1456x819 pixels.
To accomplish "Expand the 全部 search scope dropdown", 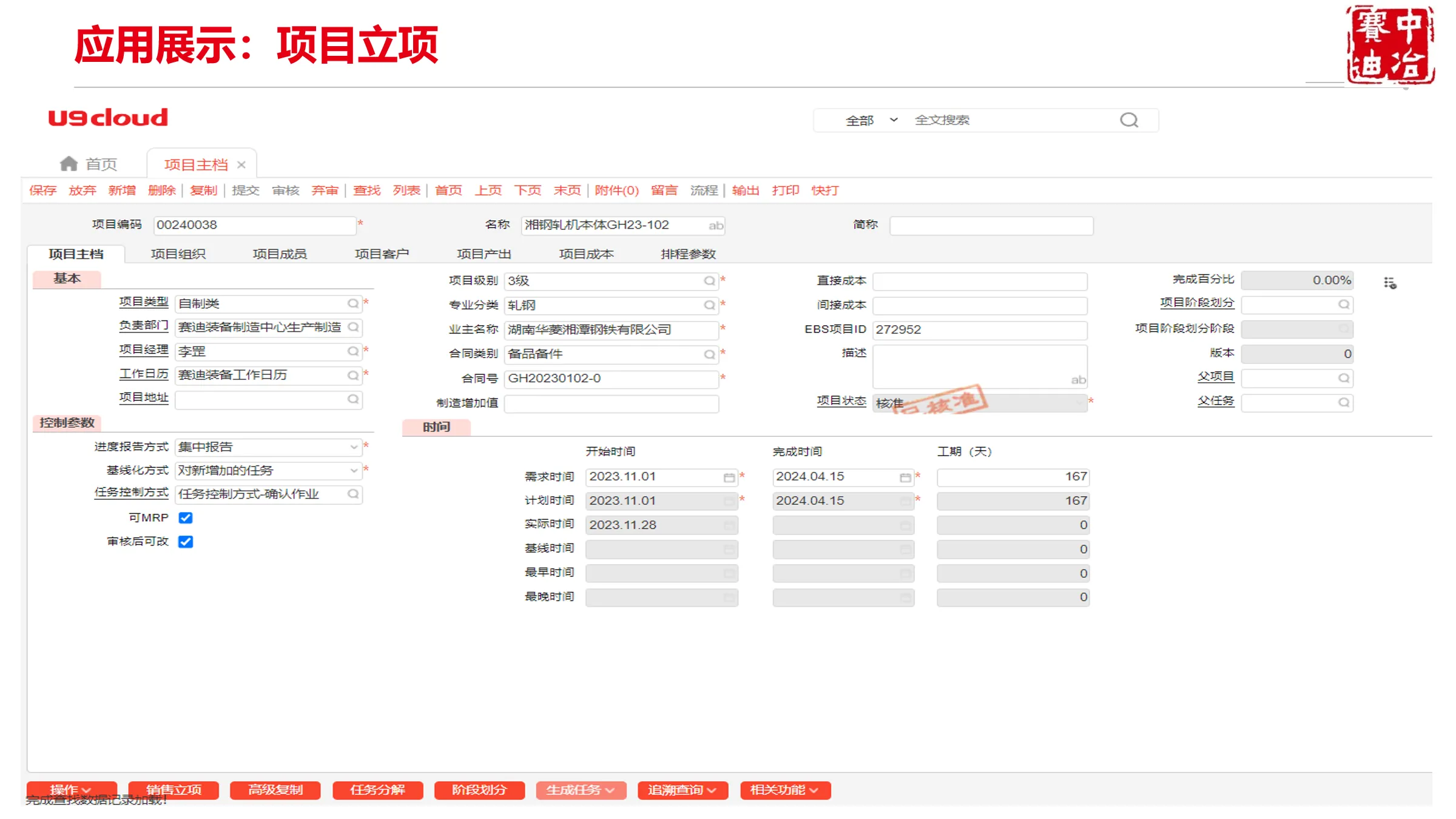I will pos(894,120).
